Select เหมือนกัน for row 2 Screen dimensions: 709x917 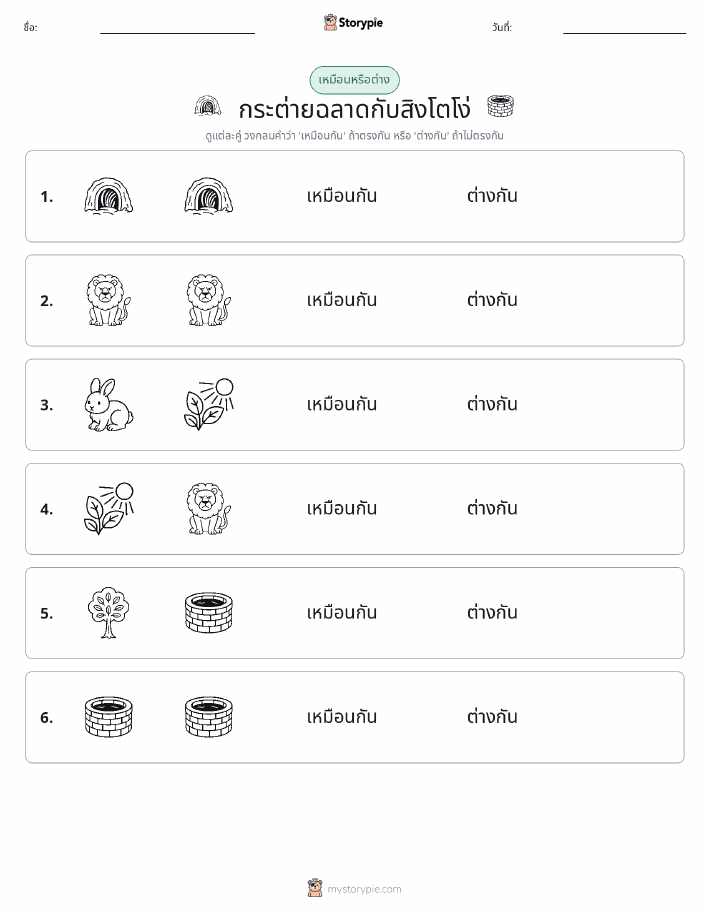coord(342,300)
